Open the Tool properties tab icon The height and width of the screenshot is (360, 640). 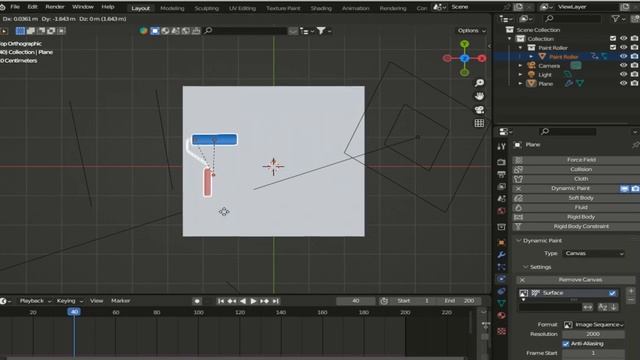tap(502, 147)
